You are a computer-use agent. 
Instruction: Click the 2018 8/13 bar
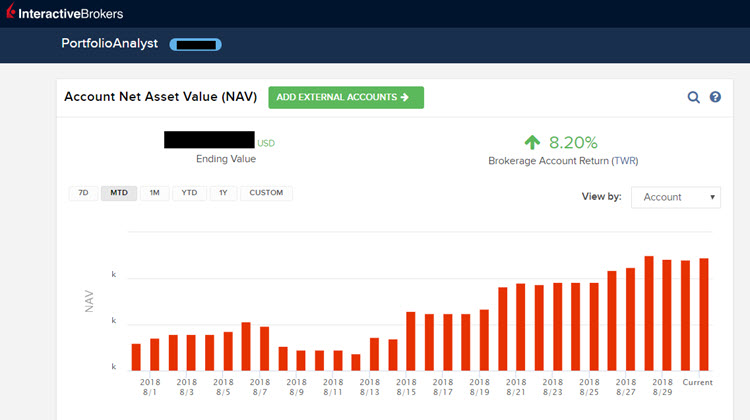coord(374,354)
